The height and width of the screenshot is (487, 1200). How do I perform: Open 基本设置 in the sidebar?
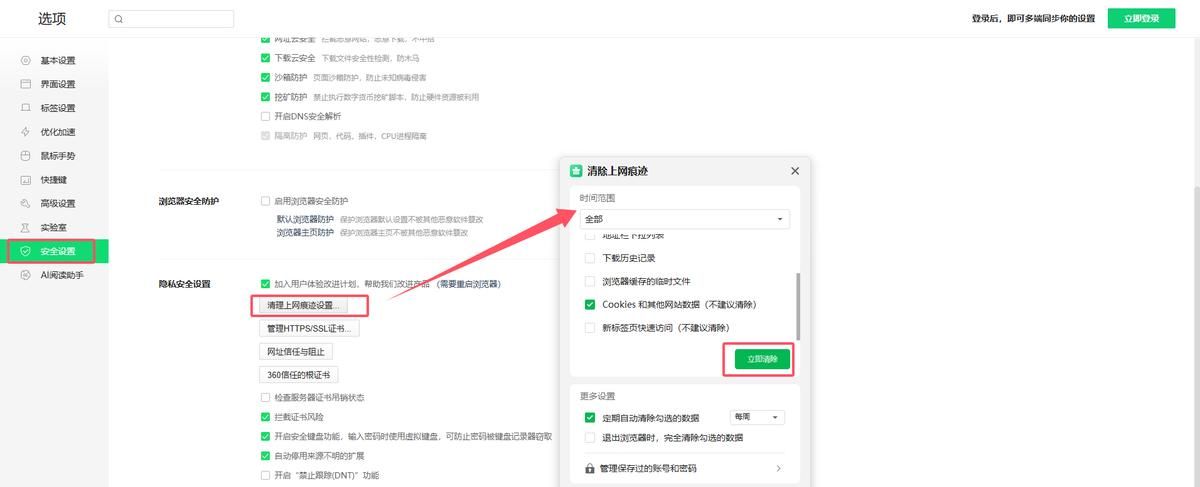(57, 60)
